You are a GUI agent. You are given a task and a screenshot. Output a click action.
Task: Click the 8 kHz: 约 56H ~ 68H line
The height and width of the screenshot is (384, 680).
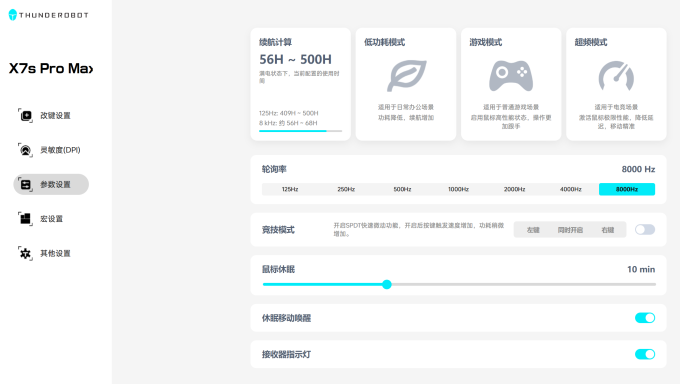(x=288, y=123)
